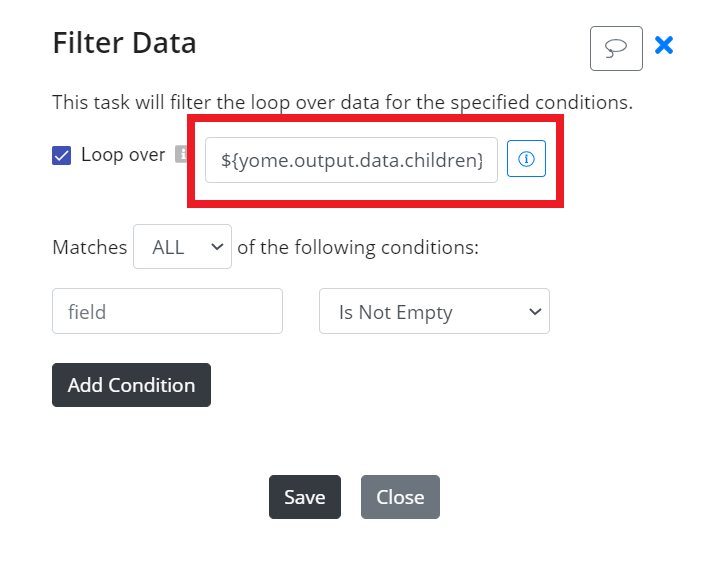710x573 pixels.
Task: Click chevron arrow in Is Not Empty selector
Action: coord(535,312)
